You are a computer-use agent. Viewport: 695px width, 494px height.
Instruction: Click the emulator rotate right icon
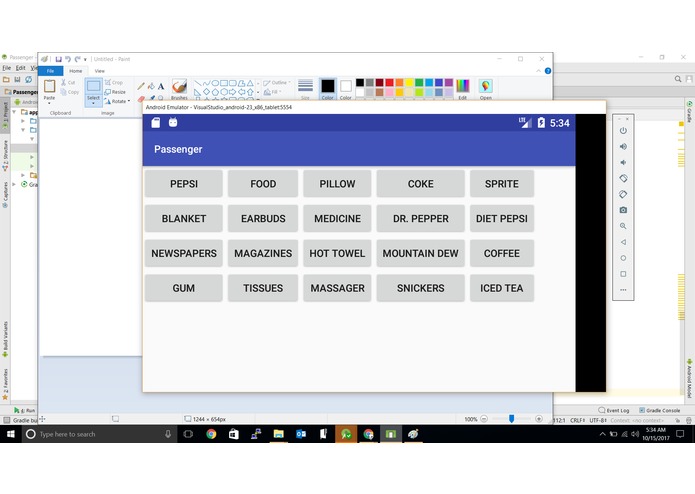(x=623, y=194)
